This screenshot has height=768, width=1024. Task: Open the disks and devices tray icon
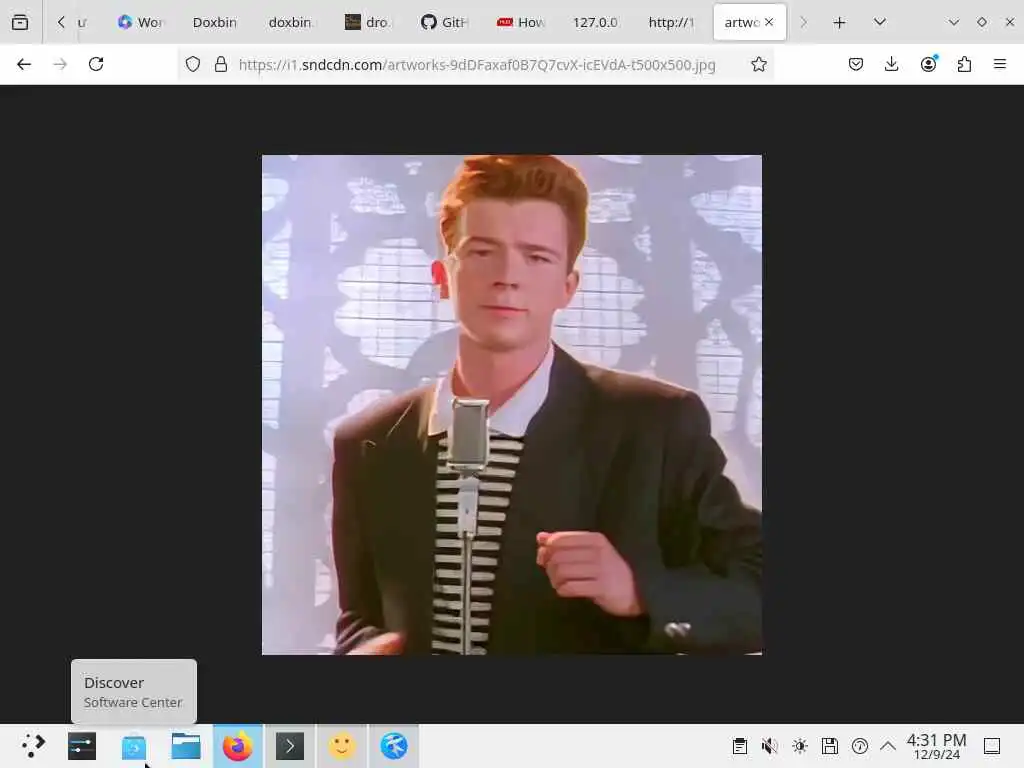(829, 746)
